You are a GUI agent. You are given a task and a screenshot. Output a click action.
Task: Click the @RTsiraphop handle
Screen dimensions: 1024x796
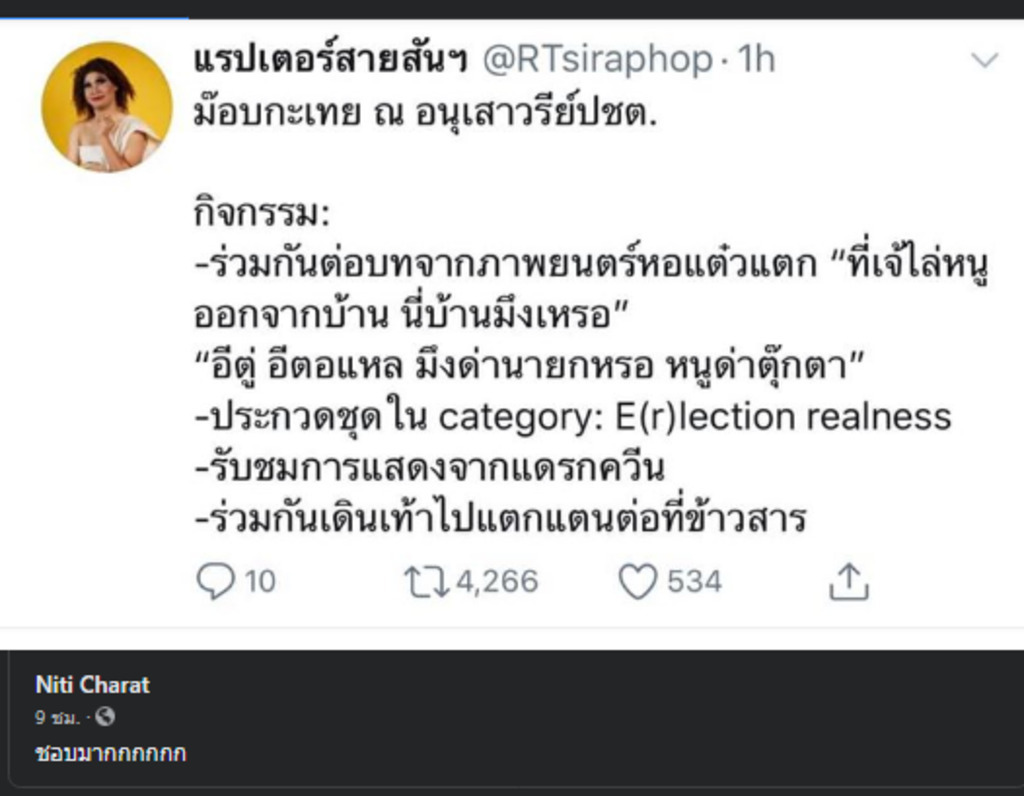pos(597,60)
